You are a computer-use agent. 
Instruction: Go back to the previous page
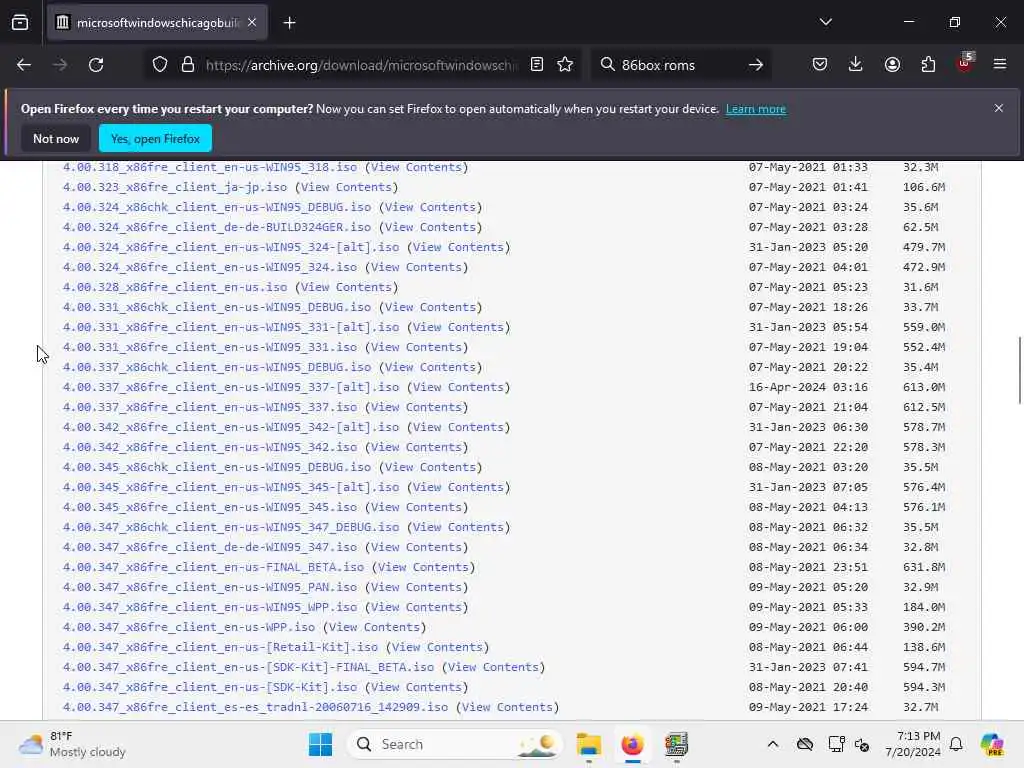[x=24, y=65]
